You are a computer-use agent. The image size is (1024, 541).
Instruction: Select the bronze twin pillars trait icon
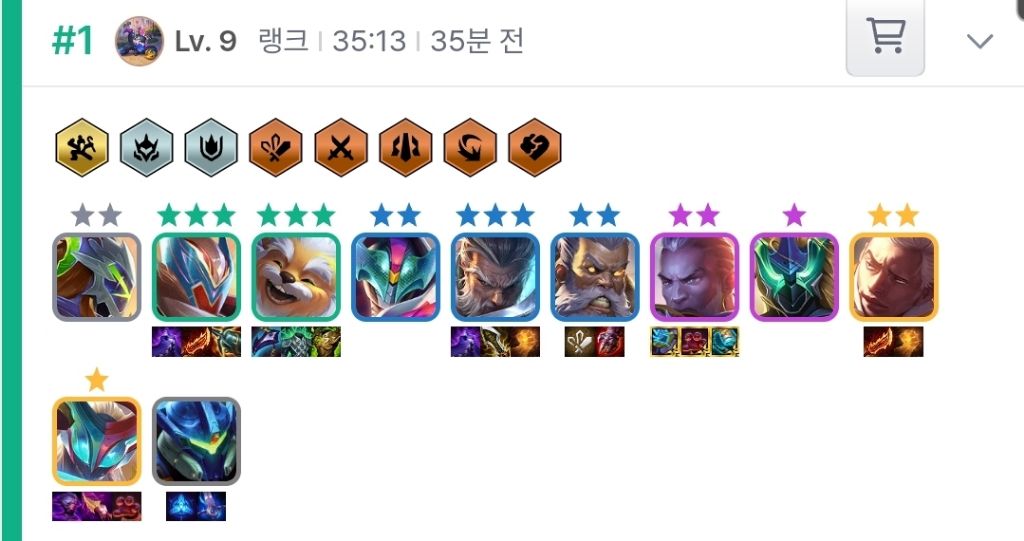pos(405,147)
